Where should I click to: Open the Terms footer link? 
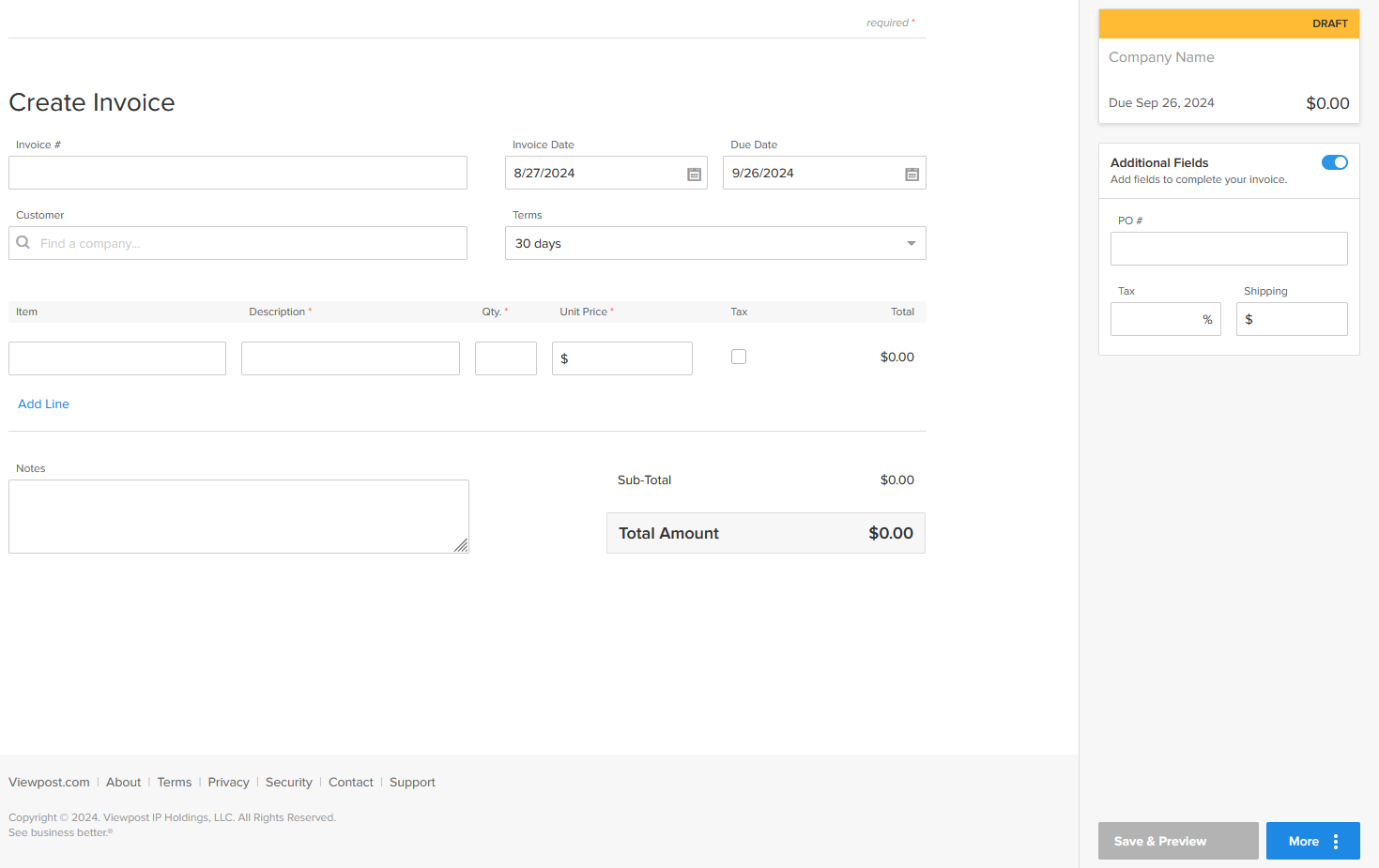pyautogui.click(x=175, y=782)
